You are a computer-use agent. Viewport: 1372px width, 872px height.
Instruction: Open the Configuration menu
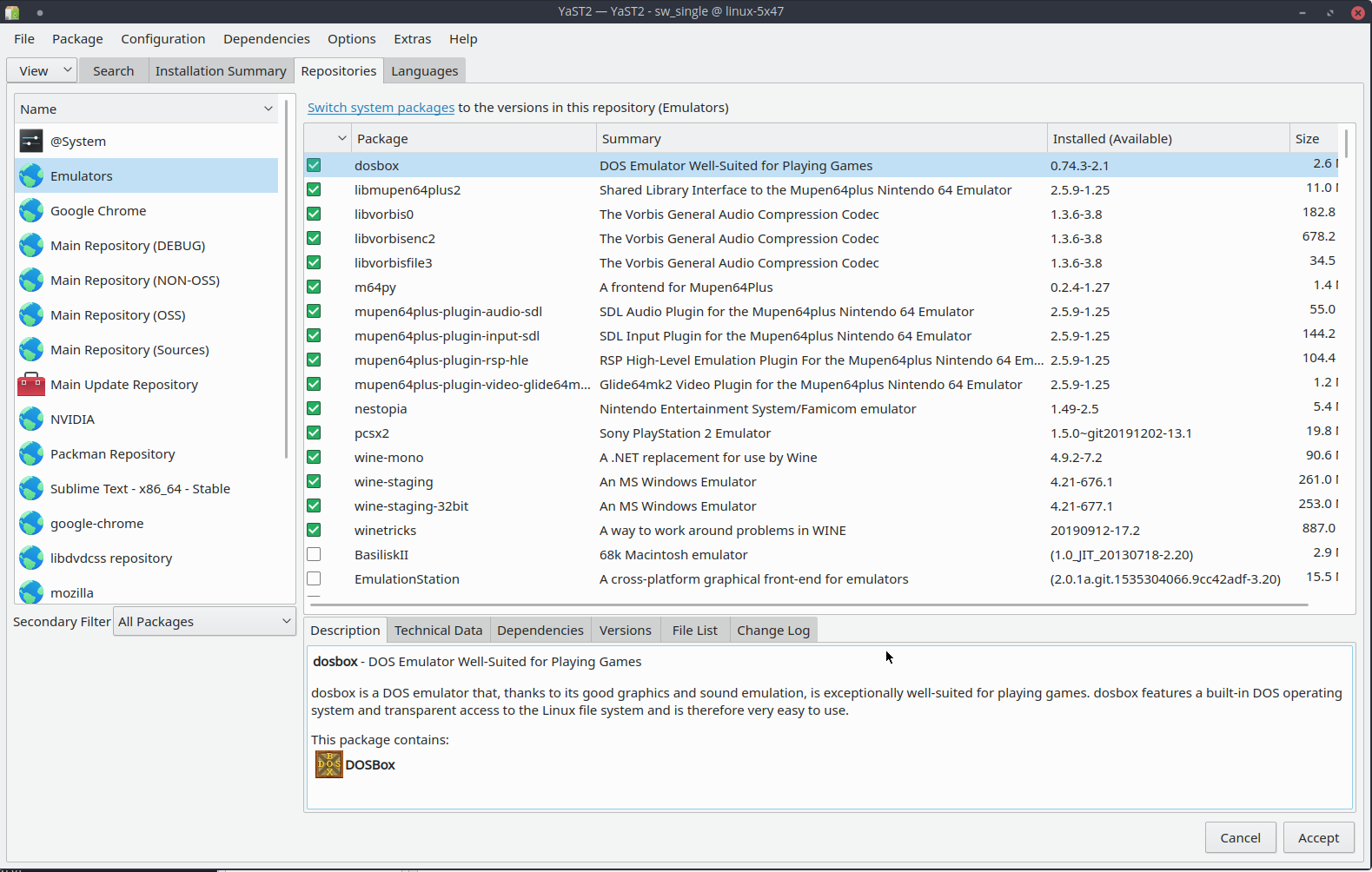[x=163, y=39]
